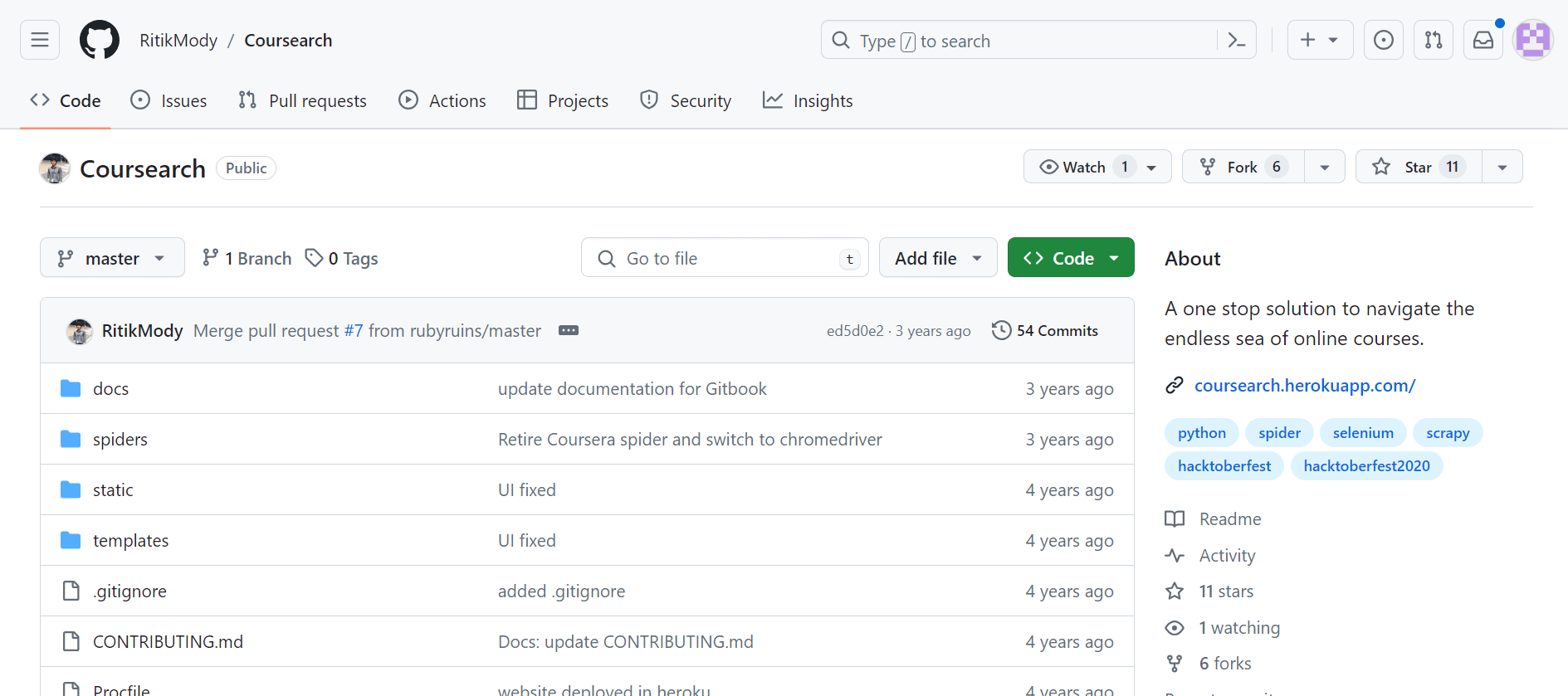The height and width of the screenshot is (696, 1568).
Task: Open pull requests icon in header
Action: [x=1434, y=40]
